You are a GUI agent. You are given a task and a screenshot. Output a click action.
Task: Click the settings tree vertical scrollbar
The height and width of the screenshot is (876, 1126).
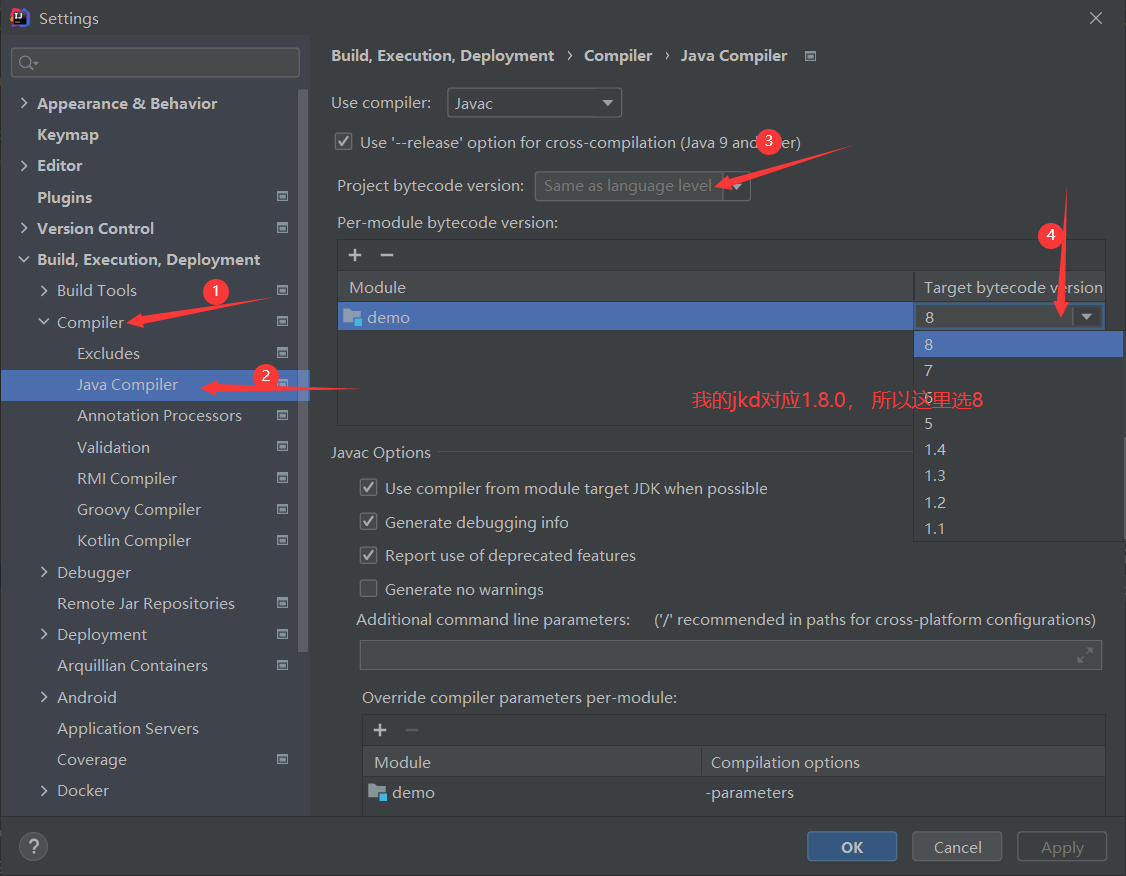[303, 370]
